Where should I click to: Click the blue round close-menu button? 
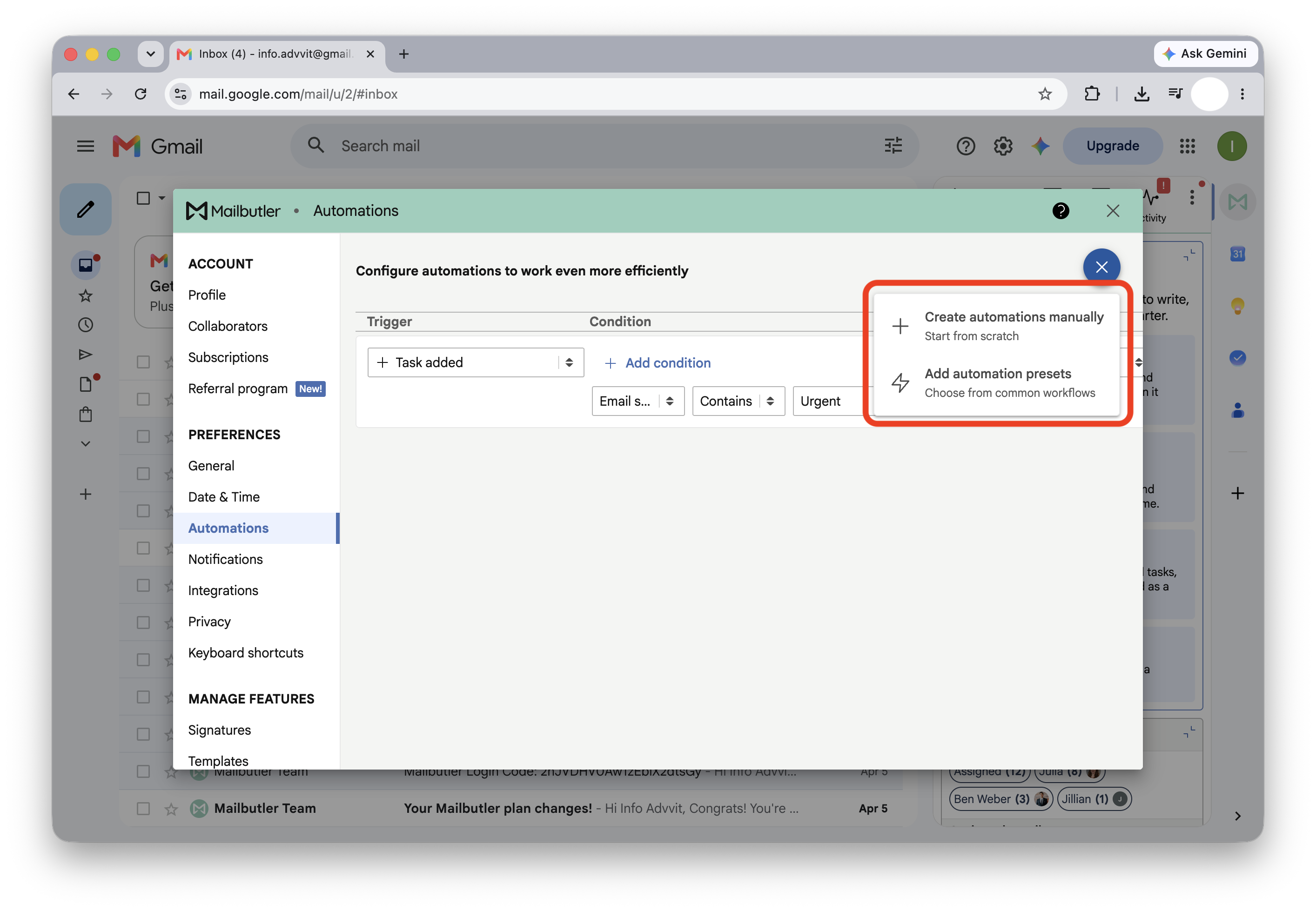pyautogui.click(x=1101, y=267)
